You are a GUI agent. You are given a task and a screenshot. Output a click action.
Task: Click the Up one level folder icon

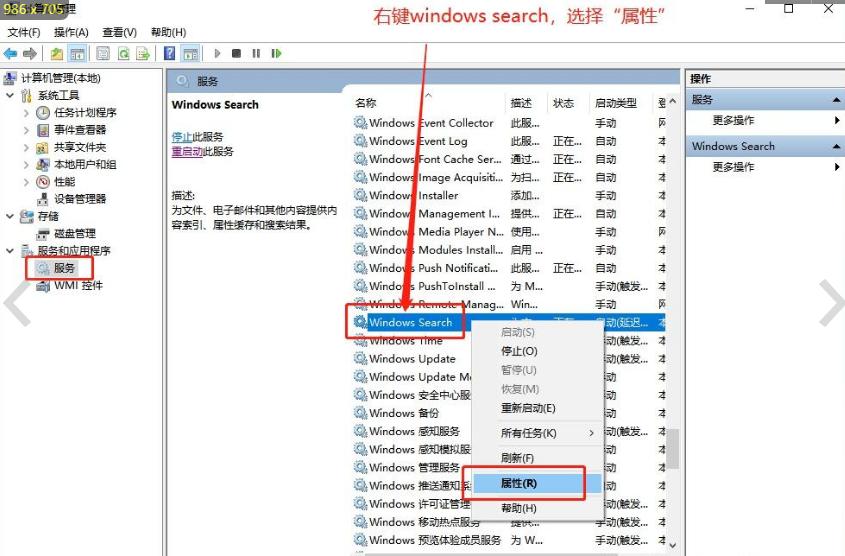(x=57, y=53)
